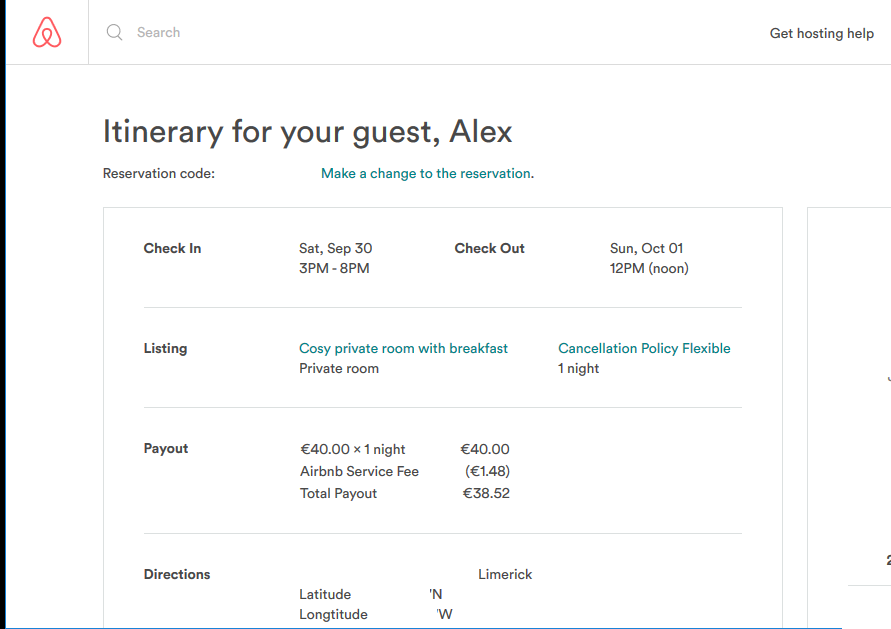
Task: View the Cancellation Policy Flexible link
Action: (644, 349)
